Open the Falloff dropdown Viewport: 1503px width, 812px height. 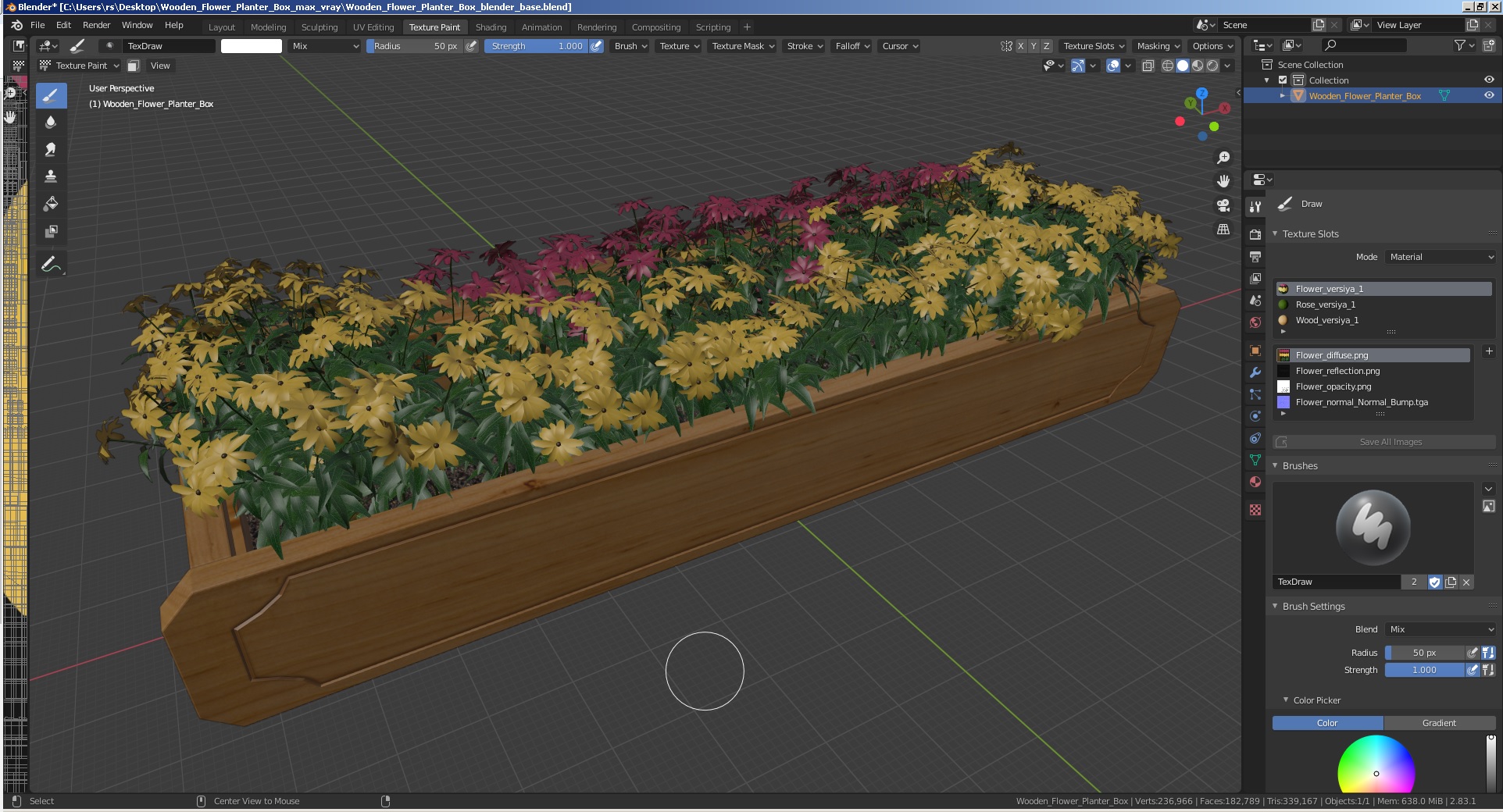pos(852,46)
